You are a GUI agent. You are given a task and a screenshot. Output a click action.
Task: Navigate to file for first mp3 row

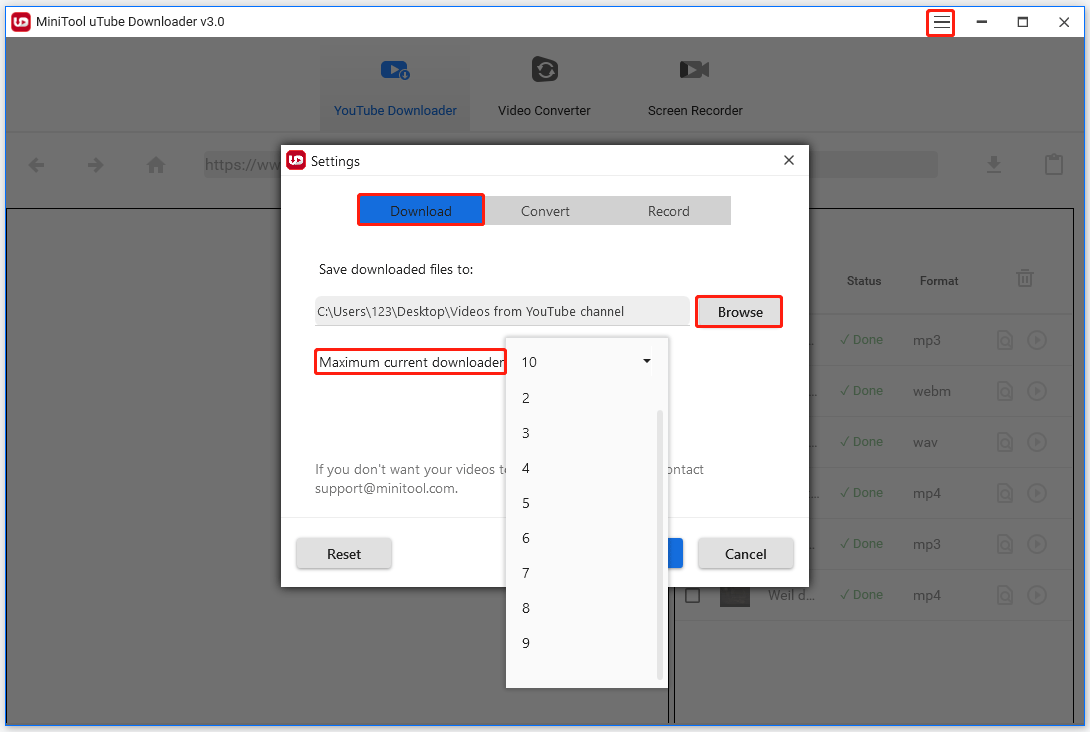point(1004,340)
